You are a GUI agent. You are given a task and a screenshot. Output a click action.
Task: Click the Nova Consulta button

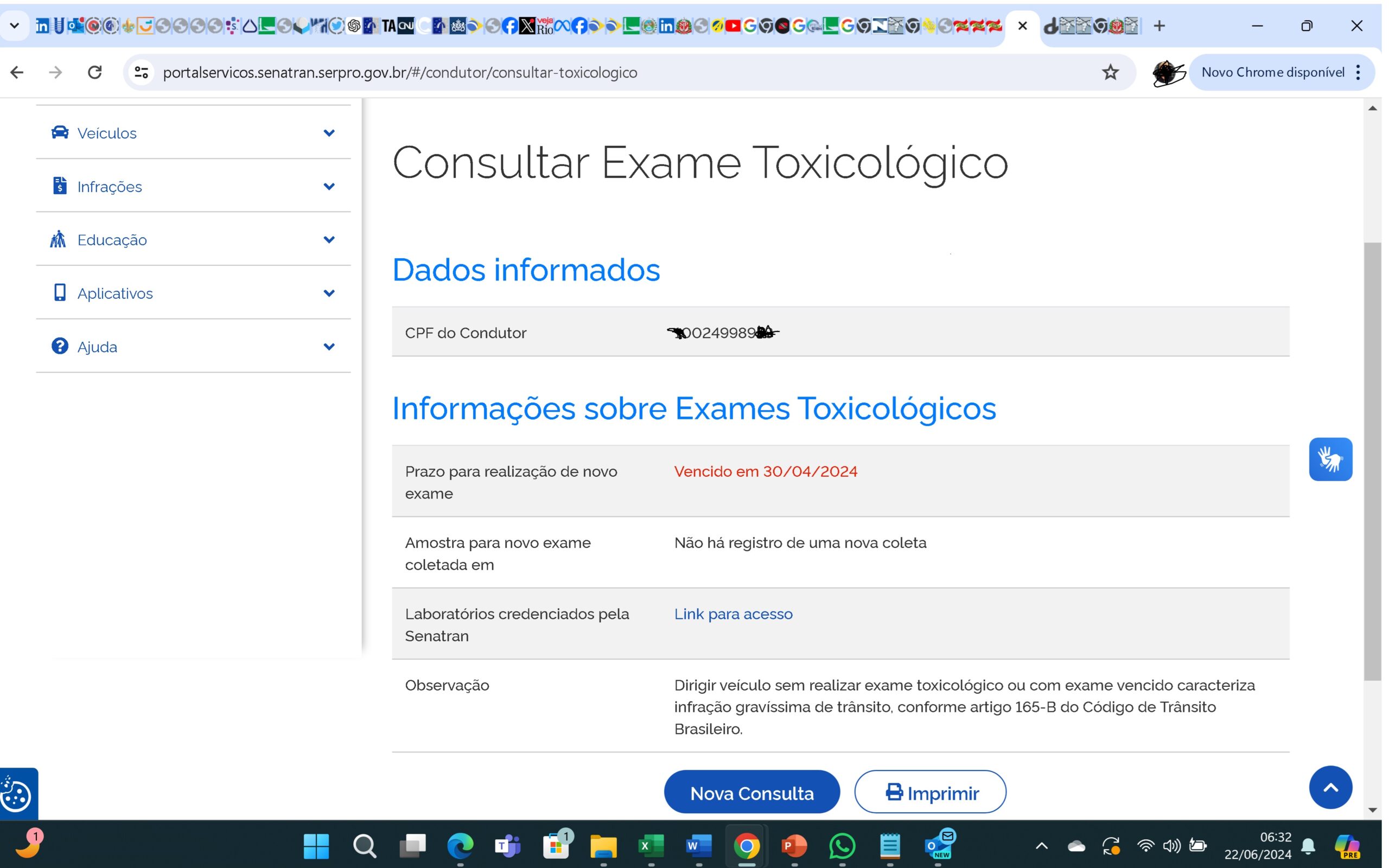(x=752, y=792)
